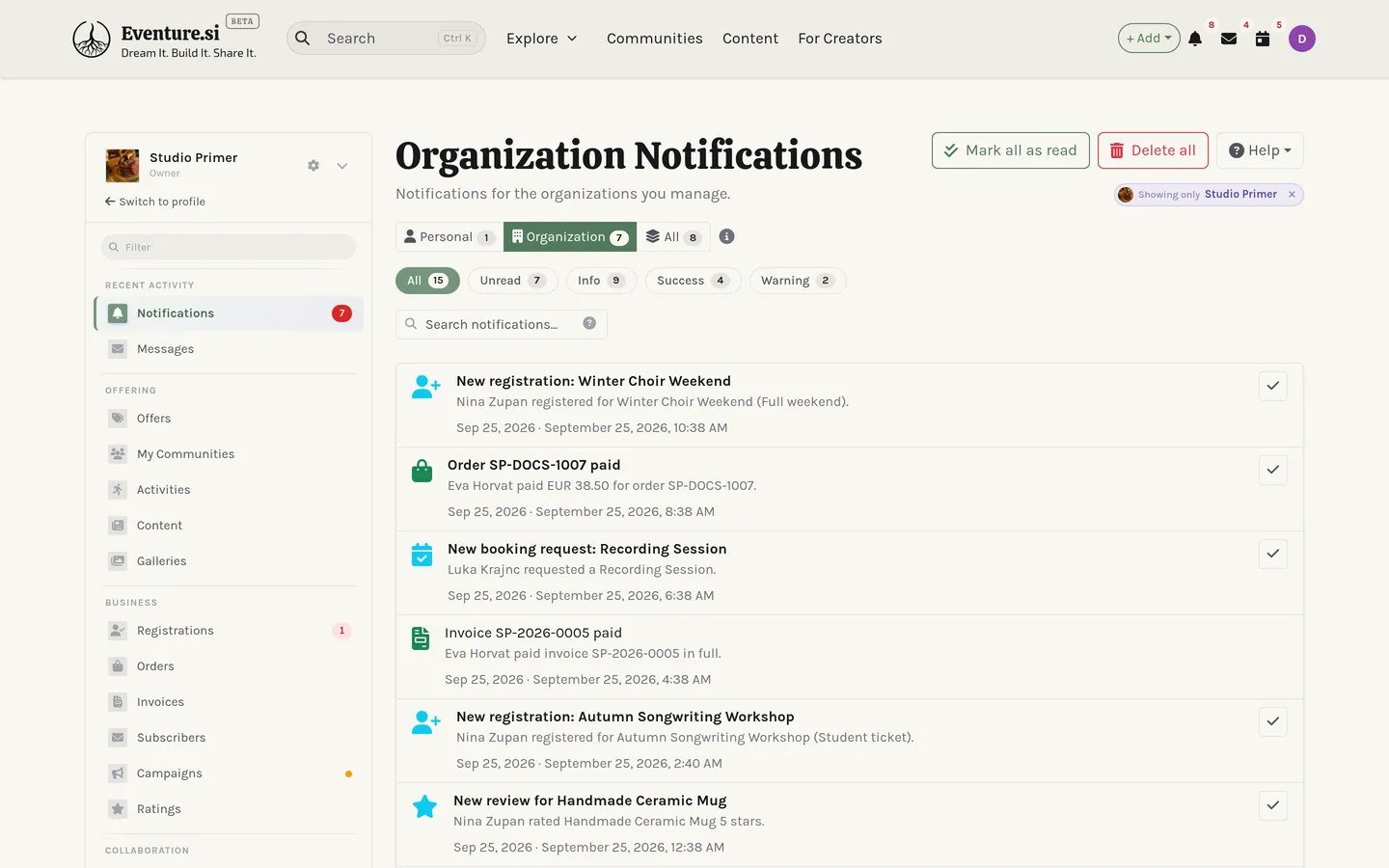This screenshot has width=1389, height=868.
Task: Remove the Studio Primer filter chip
Action: click(x=1292, y=194)
